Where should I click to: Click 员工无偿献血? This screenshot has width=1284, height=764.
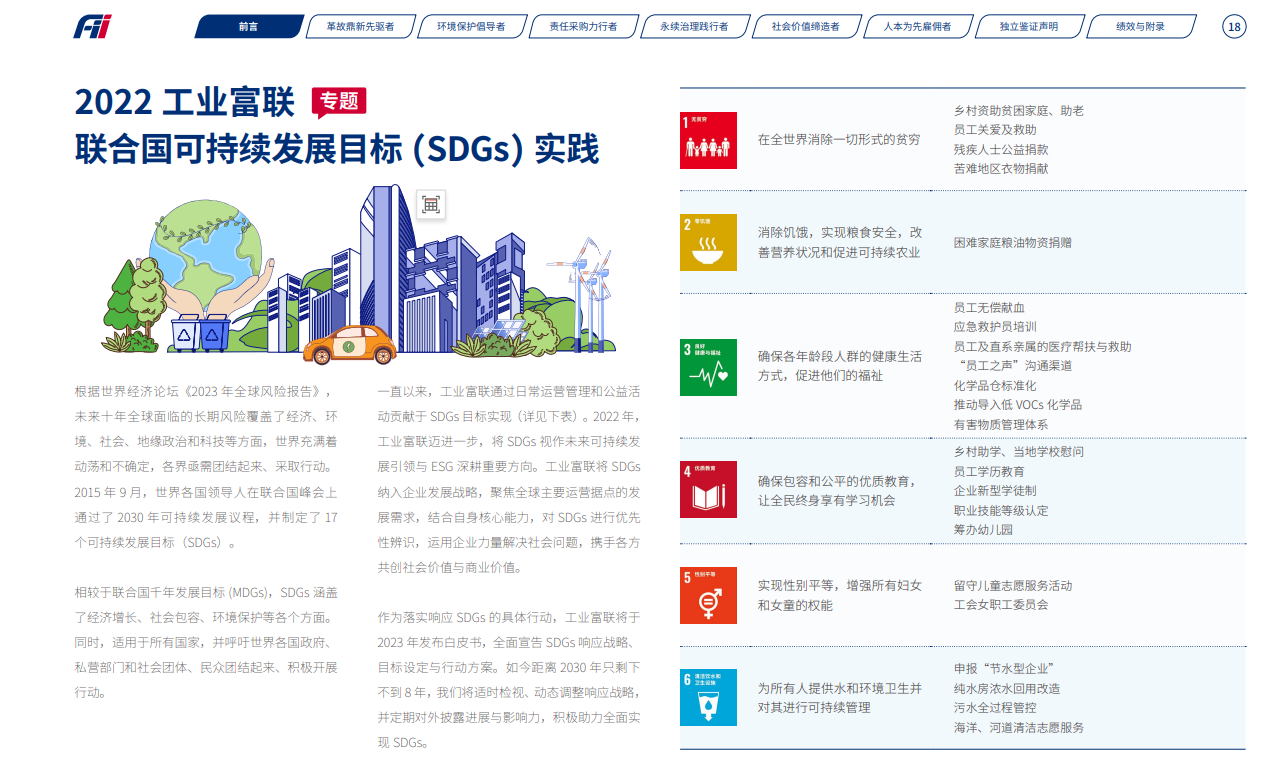(989, 308)
